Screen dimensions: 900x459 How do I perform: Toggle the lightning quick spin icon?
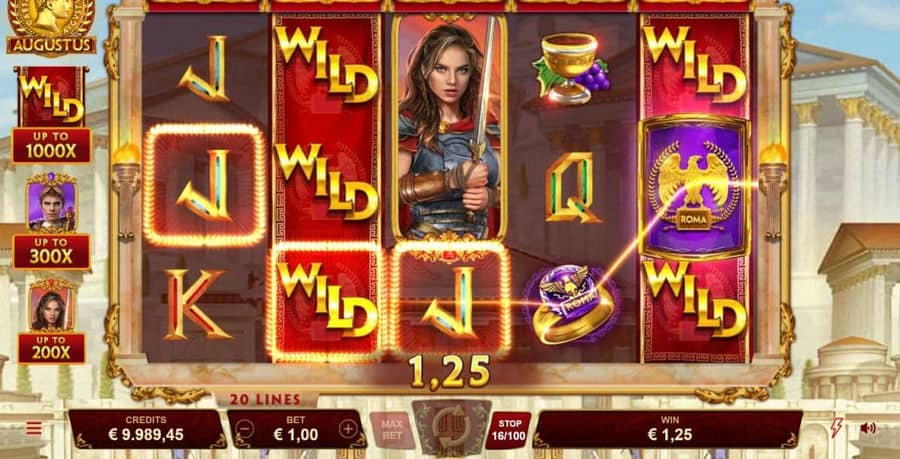point(837,428)
